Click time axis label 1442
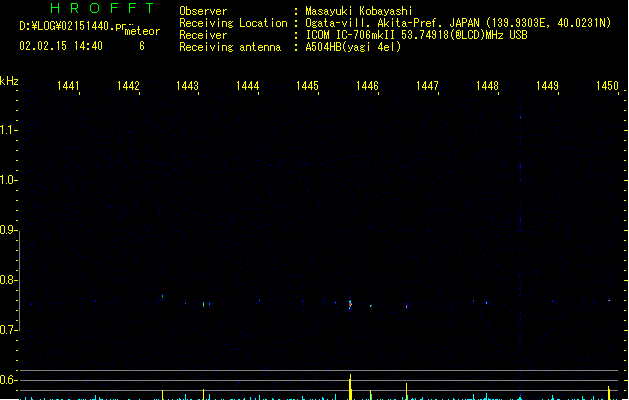This screenshot has width=629, height=400. (128, 86)
